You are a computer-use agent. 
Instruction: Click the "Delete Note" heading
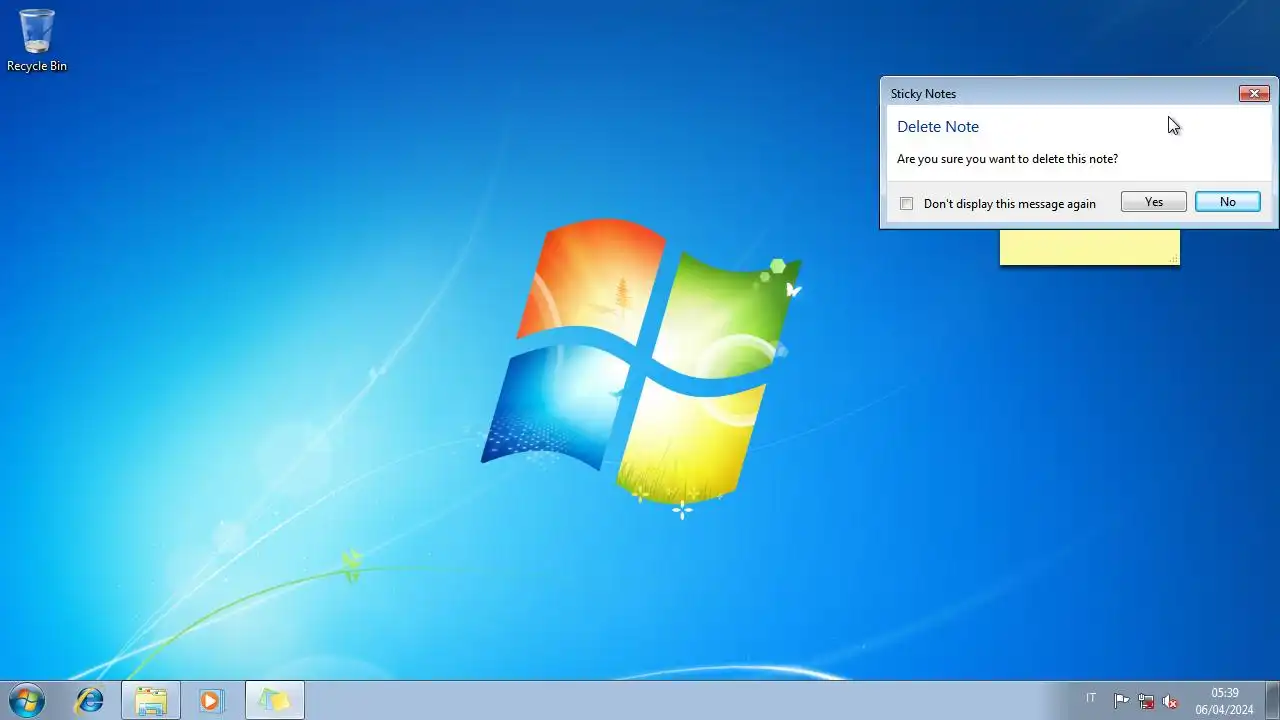coord(938,127)
